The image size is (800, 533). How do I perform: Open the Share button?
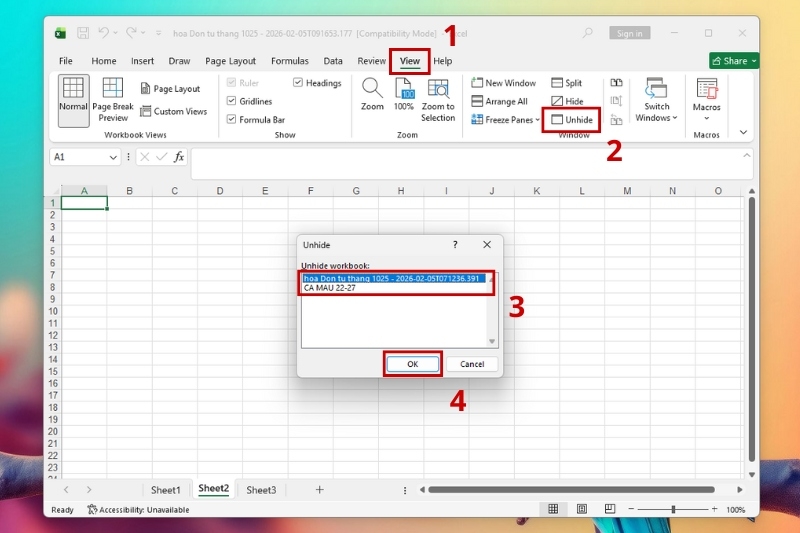click(x=734, y=61)
